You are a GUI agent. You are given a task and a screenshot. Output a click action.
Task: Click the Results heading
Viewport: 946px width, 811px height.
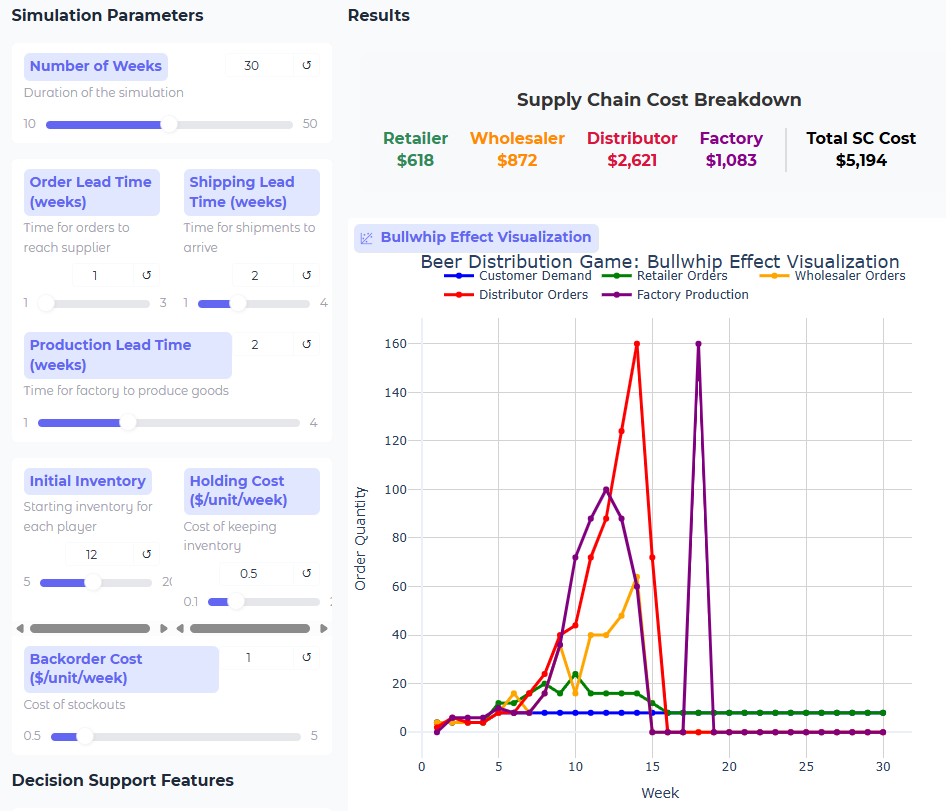pyautogui.click(x=378, y=15)
